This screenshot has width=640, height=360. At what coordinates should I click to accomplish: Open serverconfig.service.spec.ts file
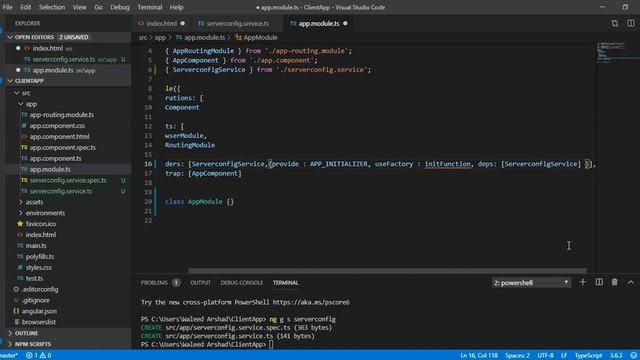(68, 180)
